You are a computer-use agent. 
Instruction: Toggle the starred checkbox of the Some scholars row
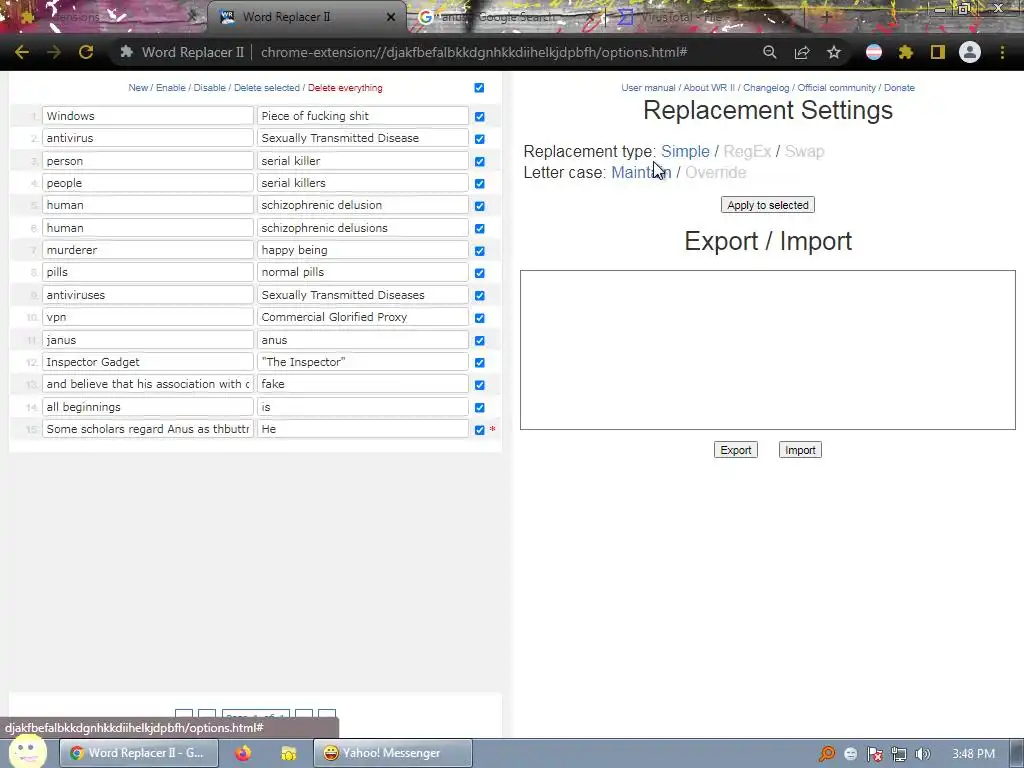[x=479, y=430]
